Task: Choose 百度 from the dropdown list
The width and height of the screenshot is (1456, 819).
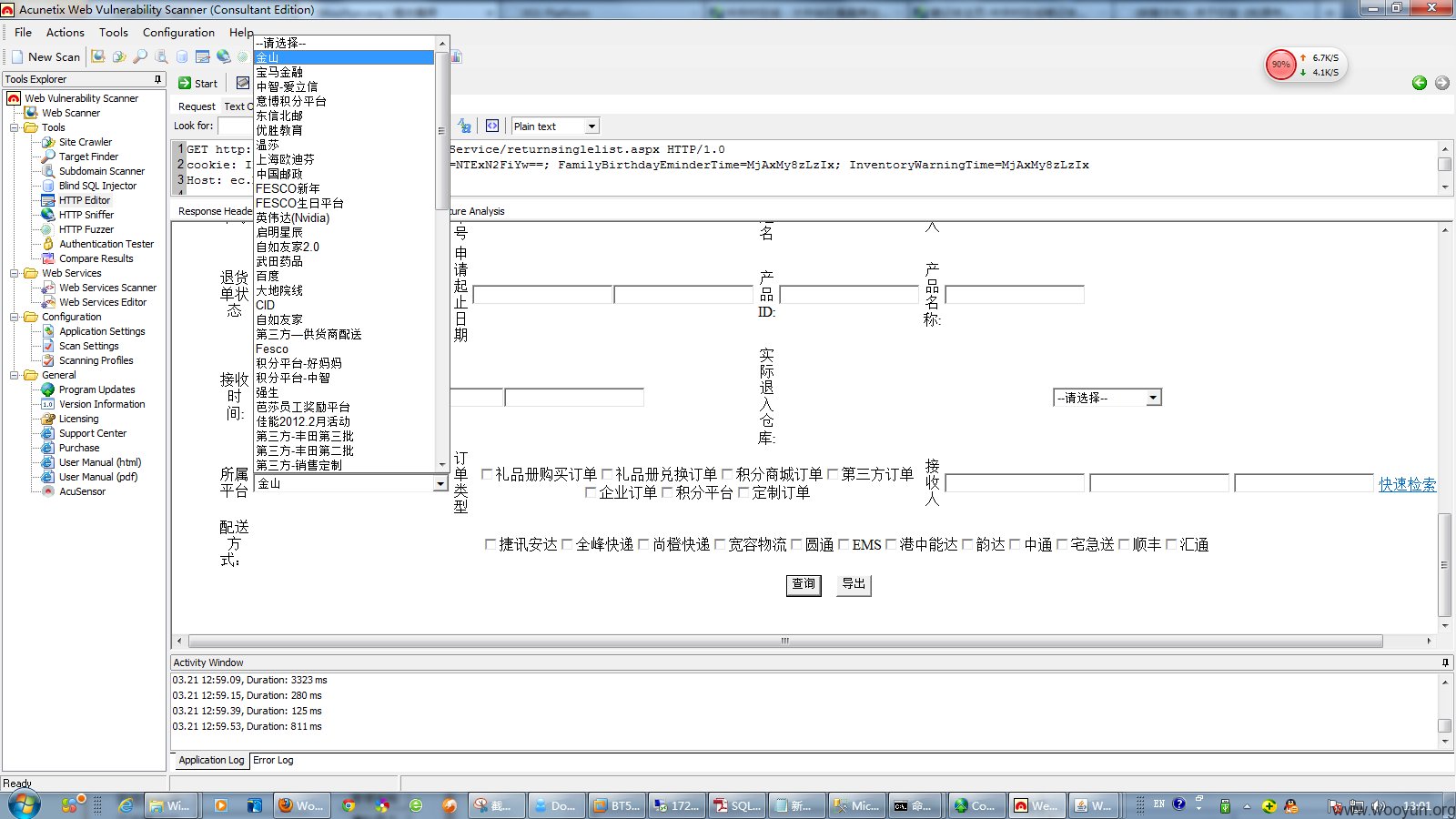Action: coord(344,276)
